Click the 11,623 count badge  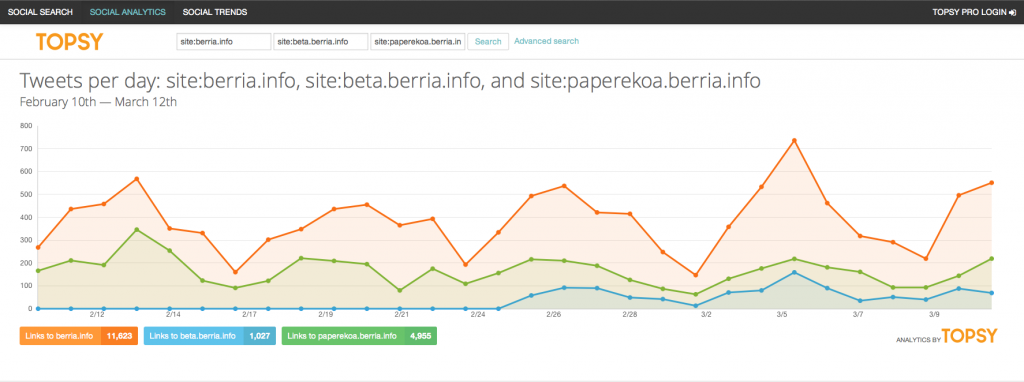(x=120, y=336)
